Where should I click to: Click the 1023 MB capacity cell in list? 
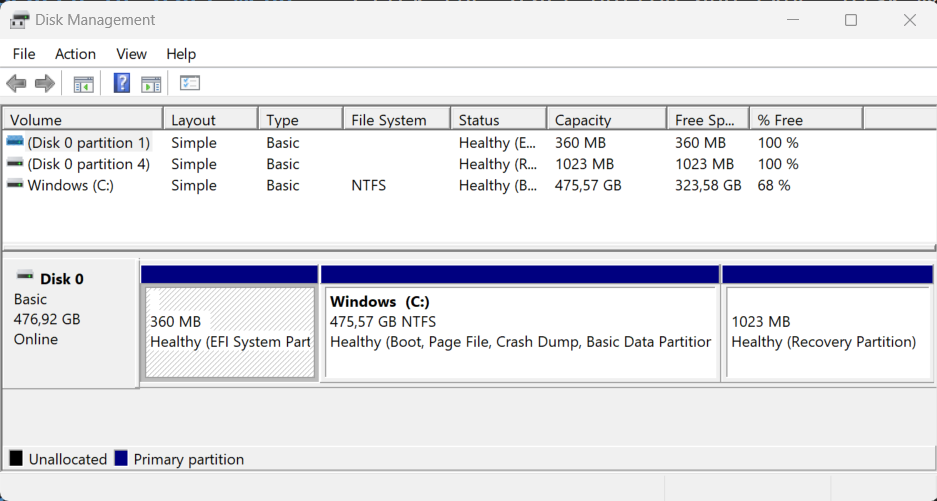coord(584,164)
